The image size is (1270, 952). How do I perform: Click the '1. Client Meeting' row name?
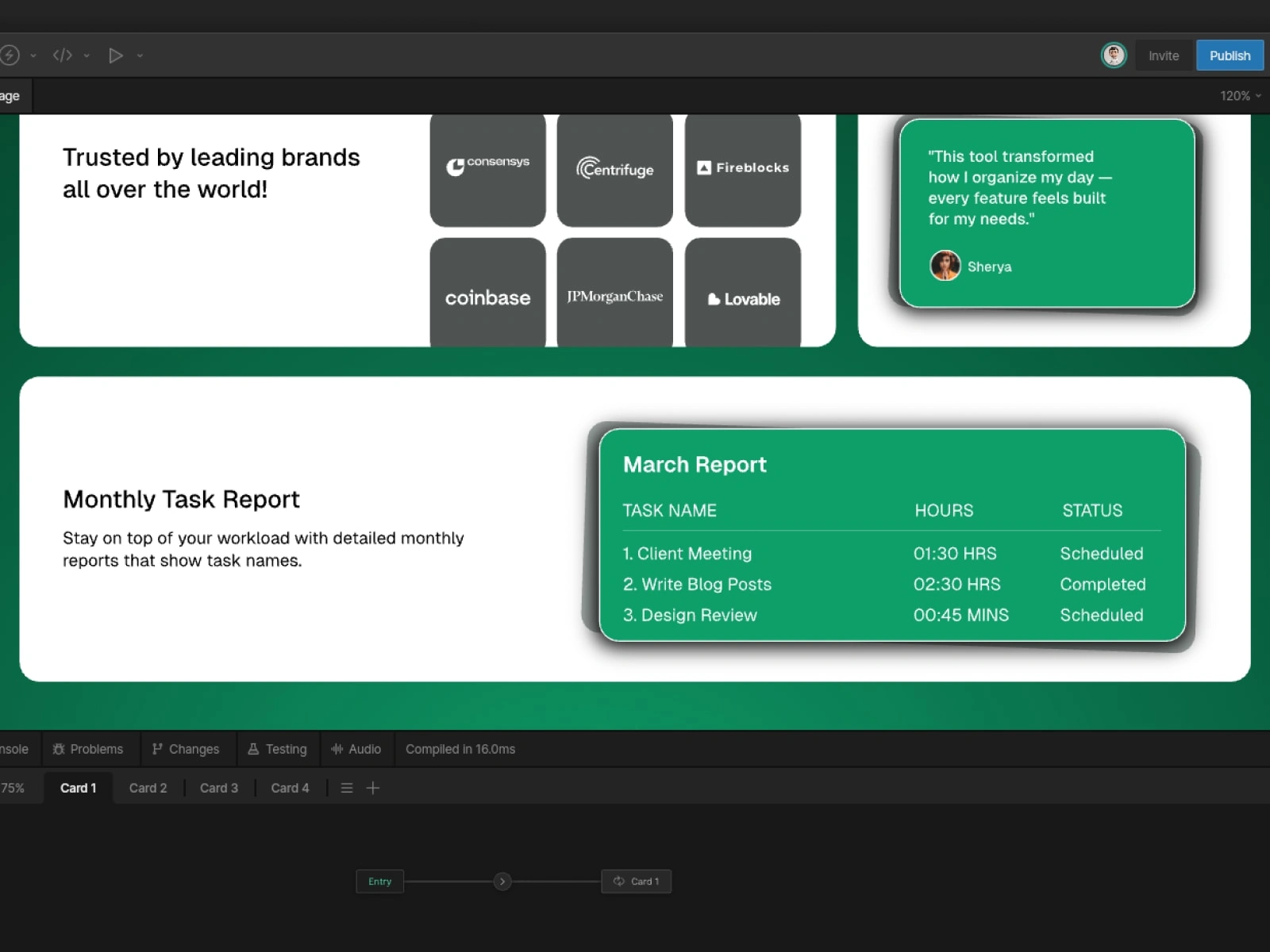[x=687, y=554]
